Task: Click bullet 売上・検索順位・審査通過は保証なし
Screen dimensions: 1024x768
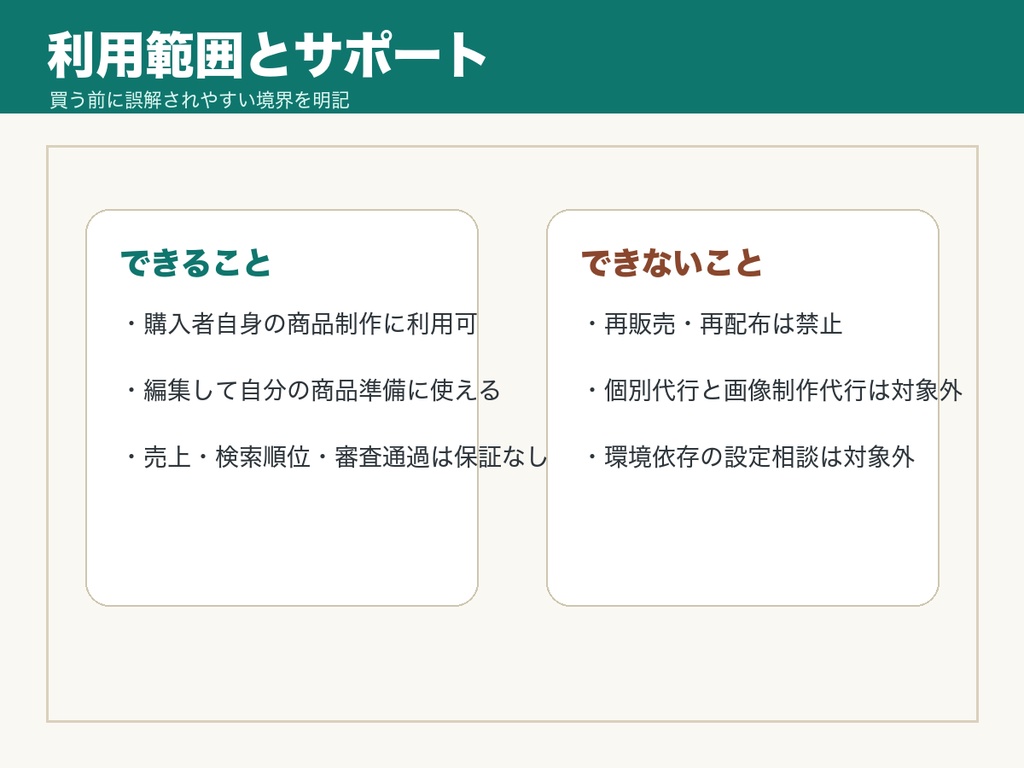Action: [336, 457]
